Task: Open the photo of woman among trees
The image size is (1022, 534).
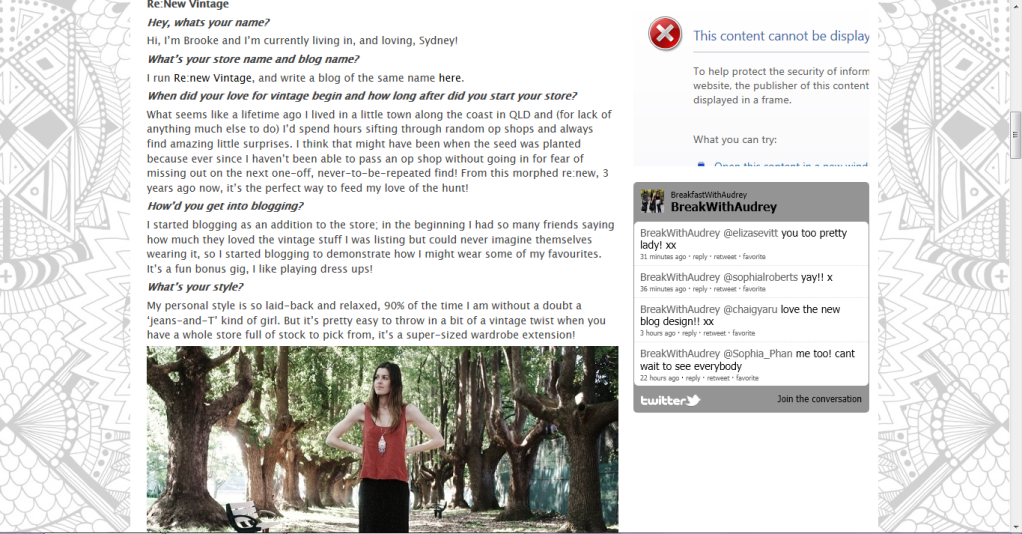Action: (x=382, y=439)
